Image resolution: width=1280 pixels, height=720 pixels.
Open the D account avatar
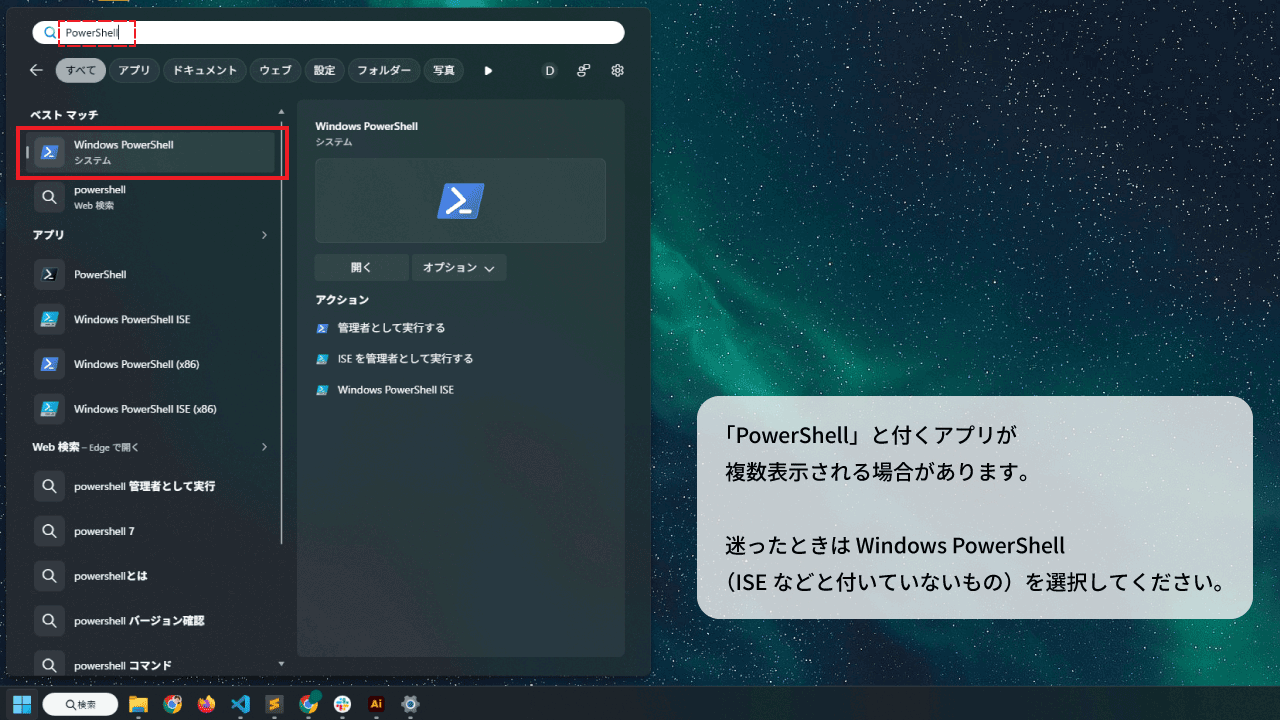549,70
